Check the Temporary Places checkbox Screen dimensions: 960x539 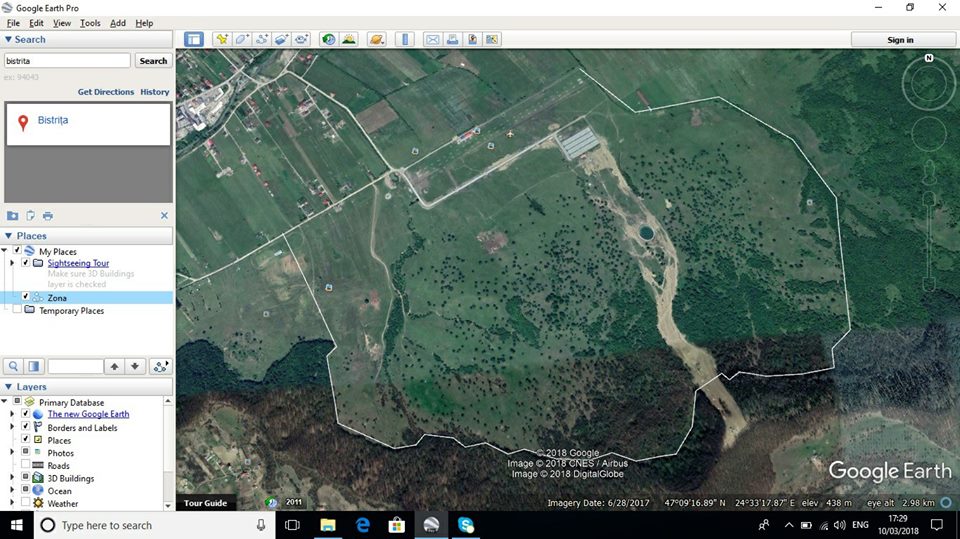[x=16, y=311]
